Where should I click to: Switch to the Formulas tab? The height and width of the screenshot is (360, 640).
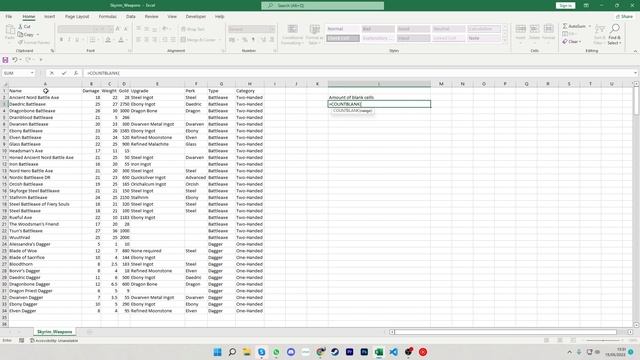[108, 16]
